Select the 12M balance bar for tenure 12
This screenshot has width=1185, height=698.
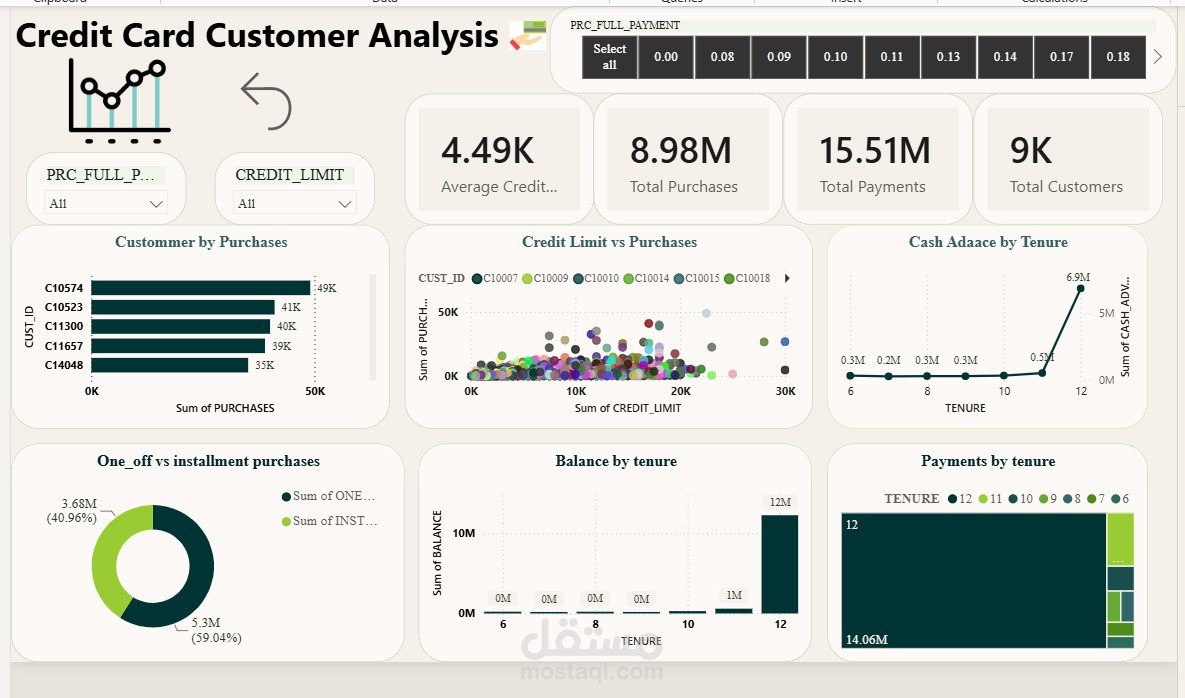pyautogui.click(x=780, y=564)
